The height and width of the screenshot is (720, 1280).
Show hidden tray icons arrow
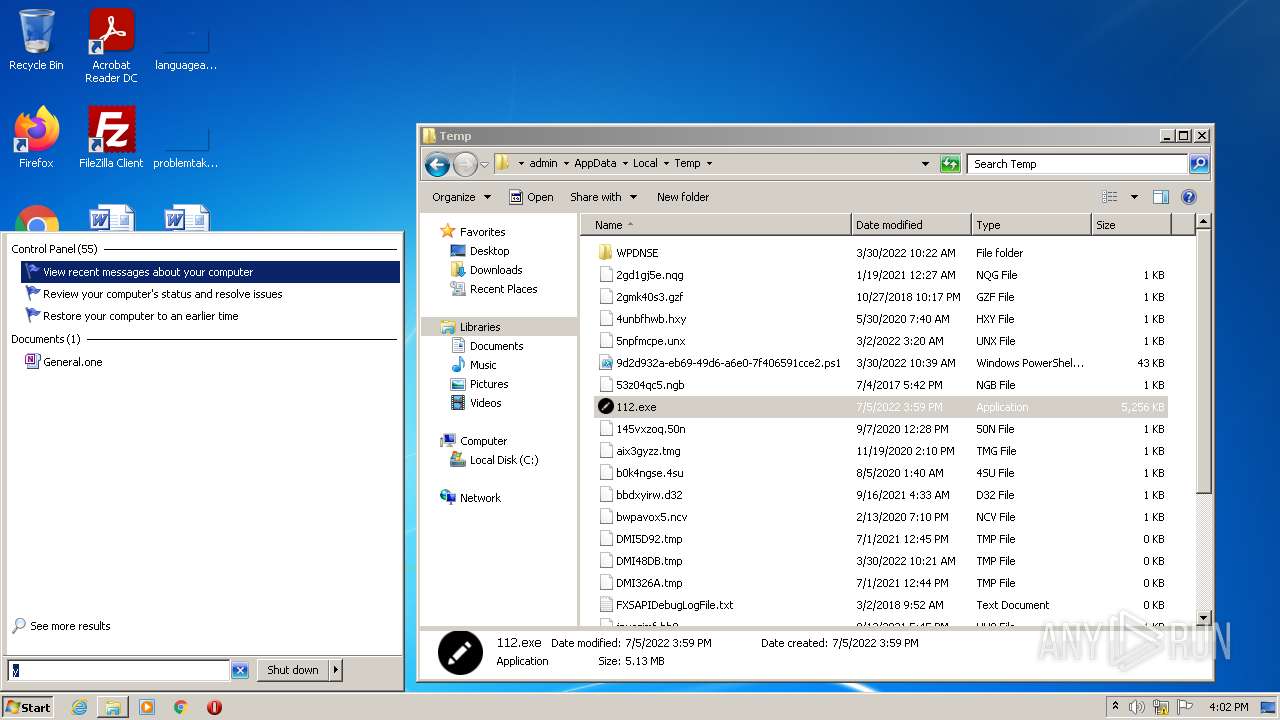click(1115, 707)
